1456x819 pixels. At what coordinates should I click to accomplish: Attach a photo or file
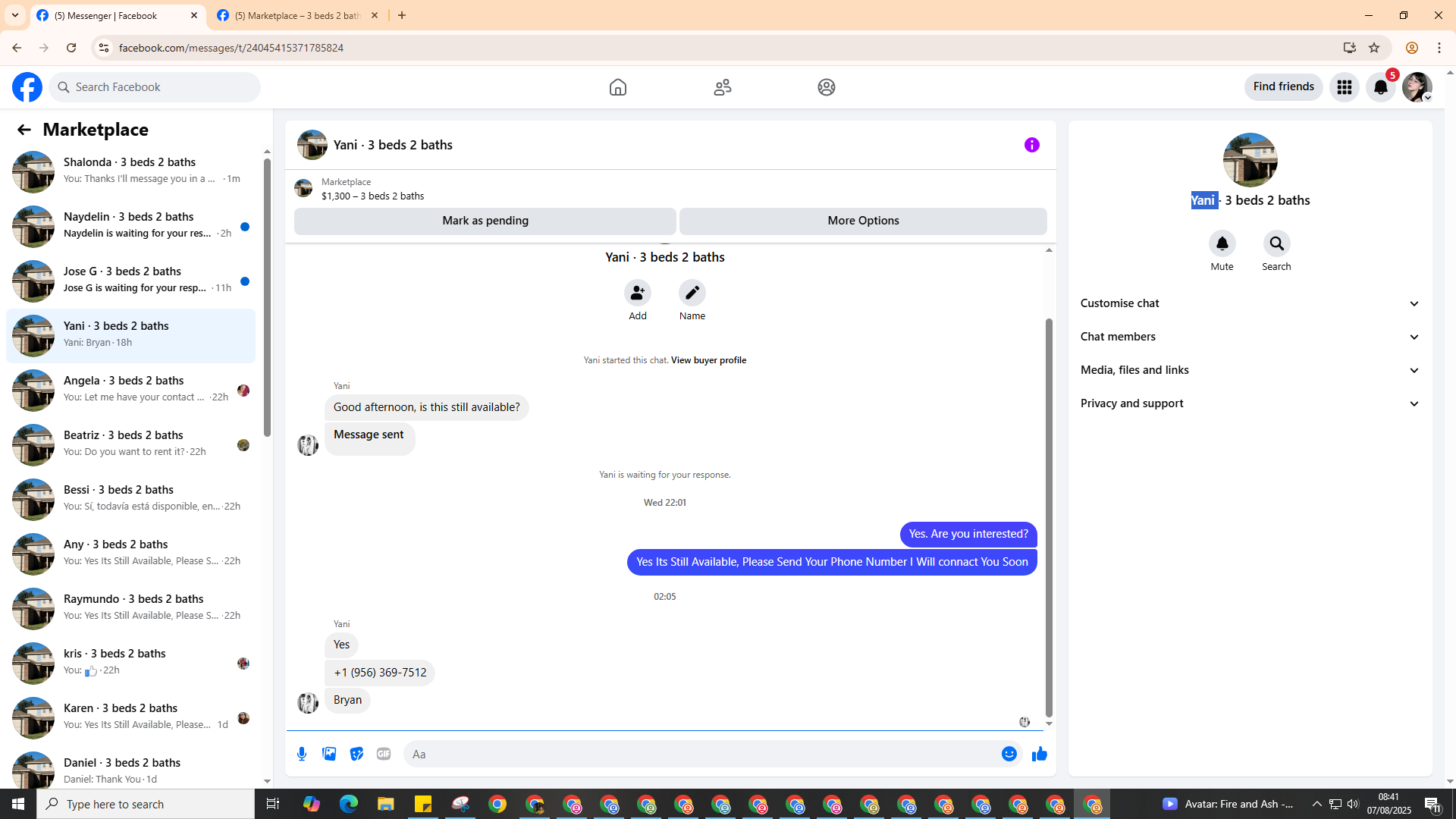[x=329, y=754]
